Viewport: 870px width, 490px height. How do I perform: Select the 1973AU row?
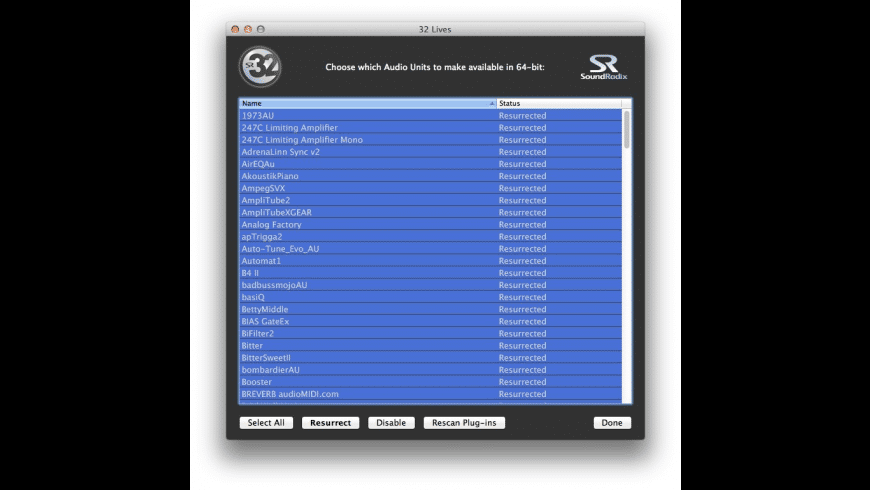(431, 115)
